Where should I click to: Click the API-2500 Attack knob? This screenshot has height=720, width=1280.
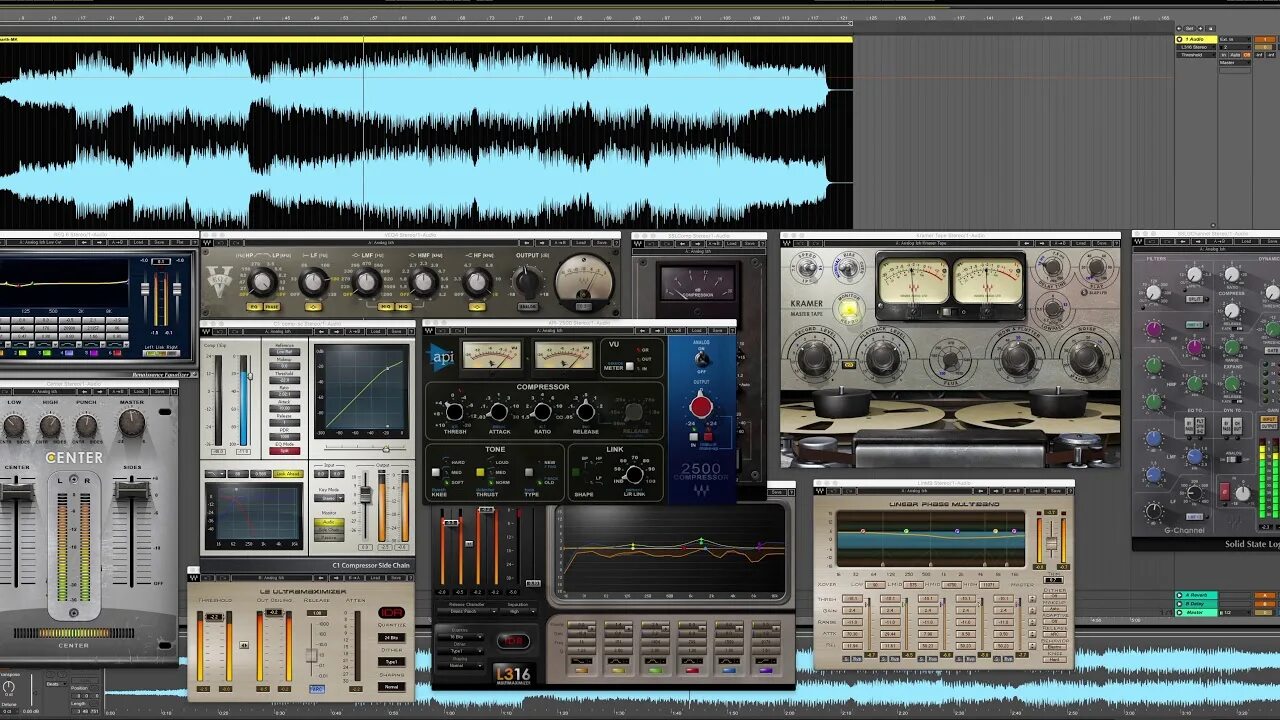498,412
